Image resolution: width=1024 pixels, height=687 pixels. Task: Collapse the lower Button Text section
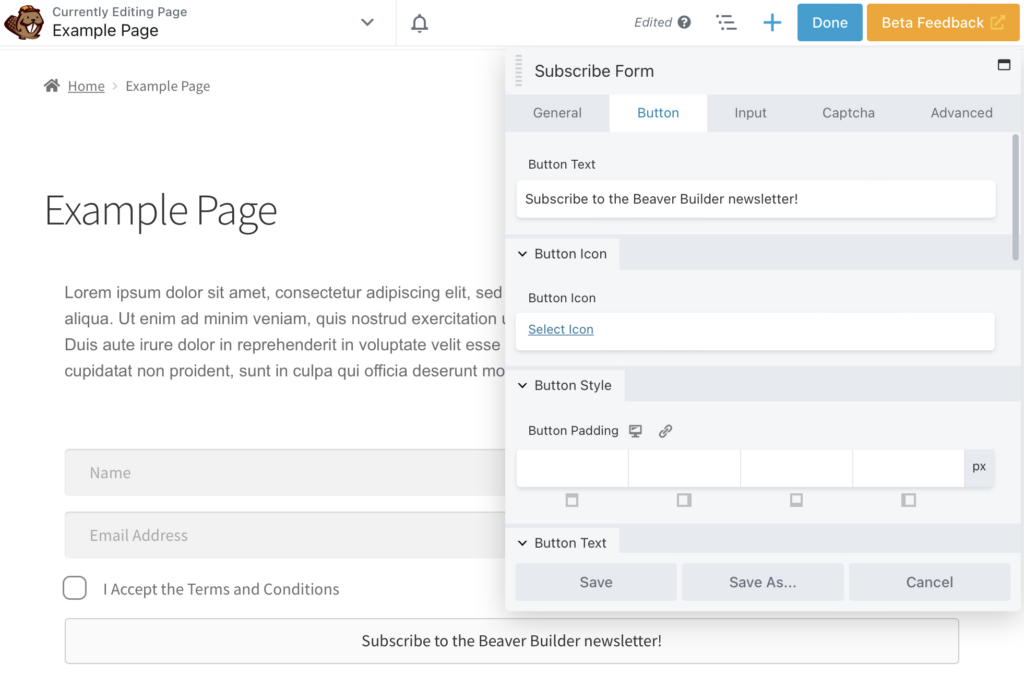(563, 543)
